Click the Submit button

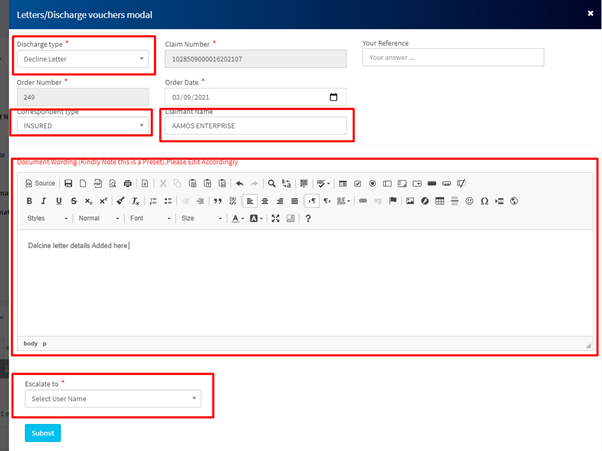coord(43,433)
